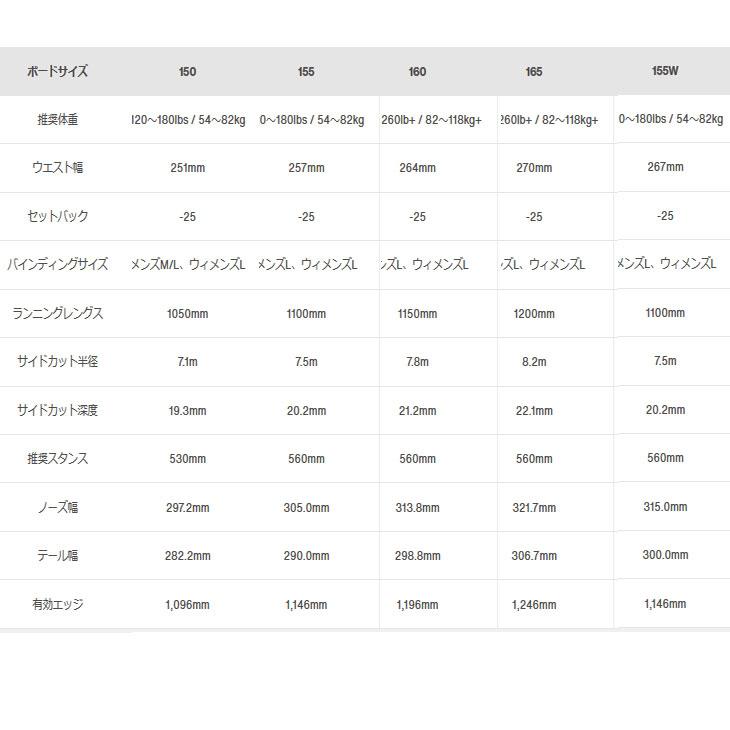The height and width of the screenshot is (730, 730).
Task: Select the tail width value 290.0mm
Action: [306, 555]
